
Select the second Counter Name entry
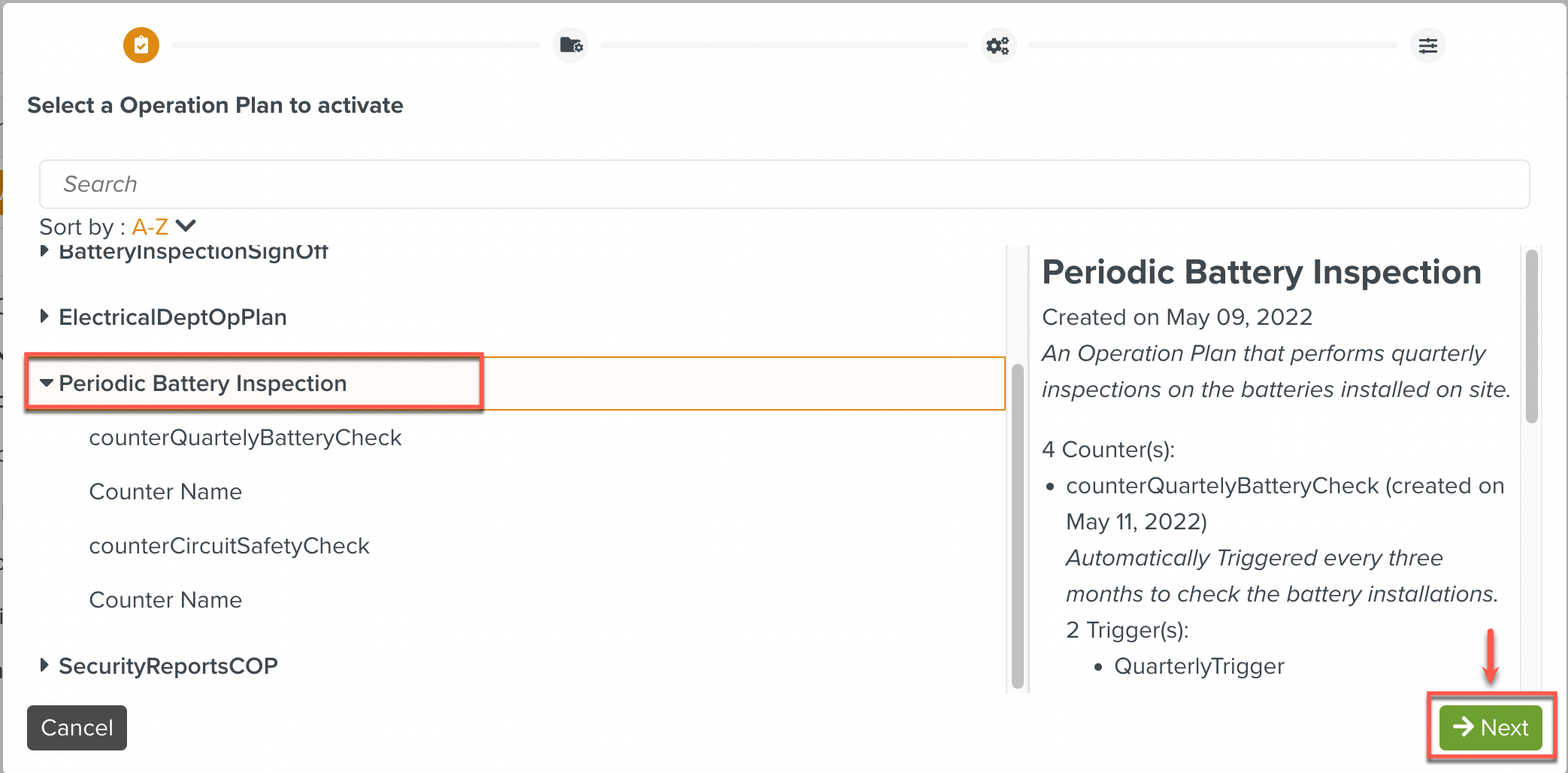coord(165,600)
